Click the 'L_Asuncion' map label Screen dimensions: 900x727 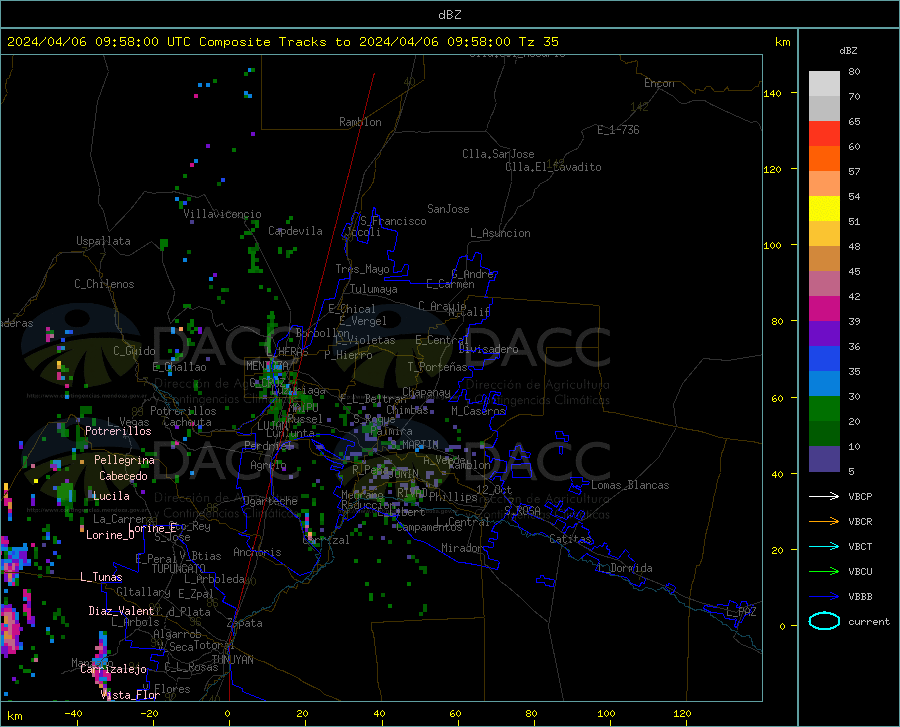pyautogui.click(x=500, y=233)
